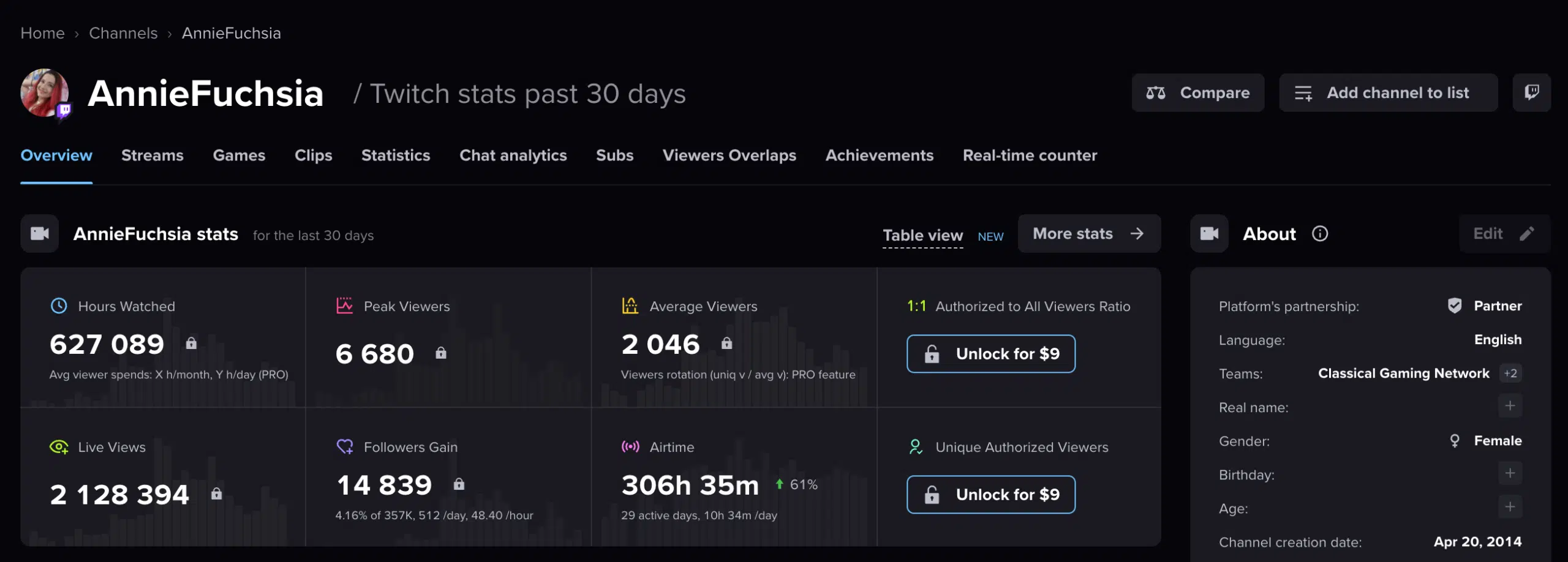The width and height of the screenshot is (1568, 562).
Task: Click the lock icon next to Live Views value
Action: point(216,493)
